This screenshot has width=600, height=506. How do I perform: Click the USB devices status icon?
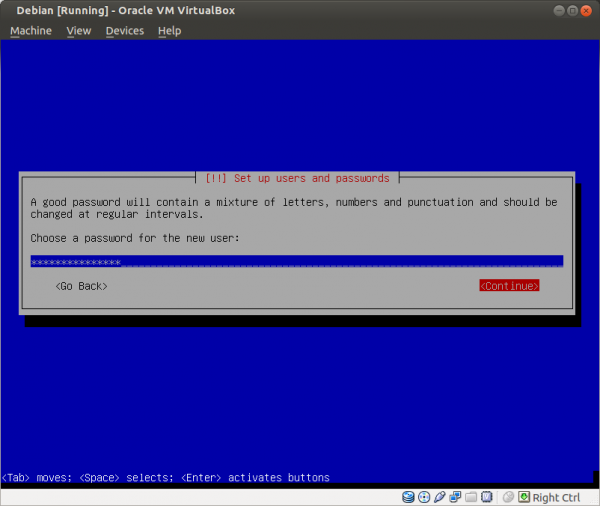440,497
